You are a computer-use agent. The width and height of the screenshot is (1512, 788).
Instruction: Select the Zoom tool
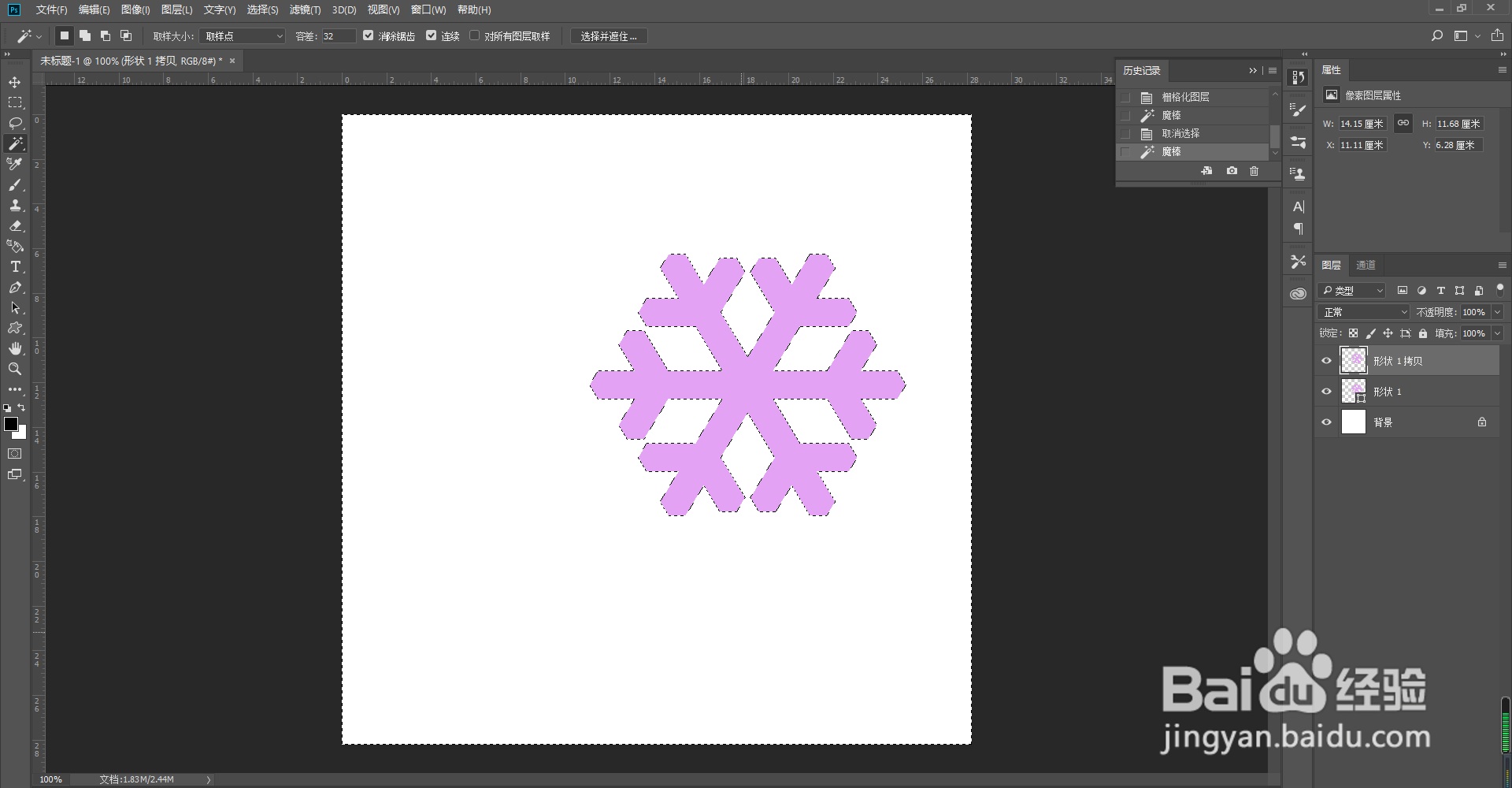[15, 369]
